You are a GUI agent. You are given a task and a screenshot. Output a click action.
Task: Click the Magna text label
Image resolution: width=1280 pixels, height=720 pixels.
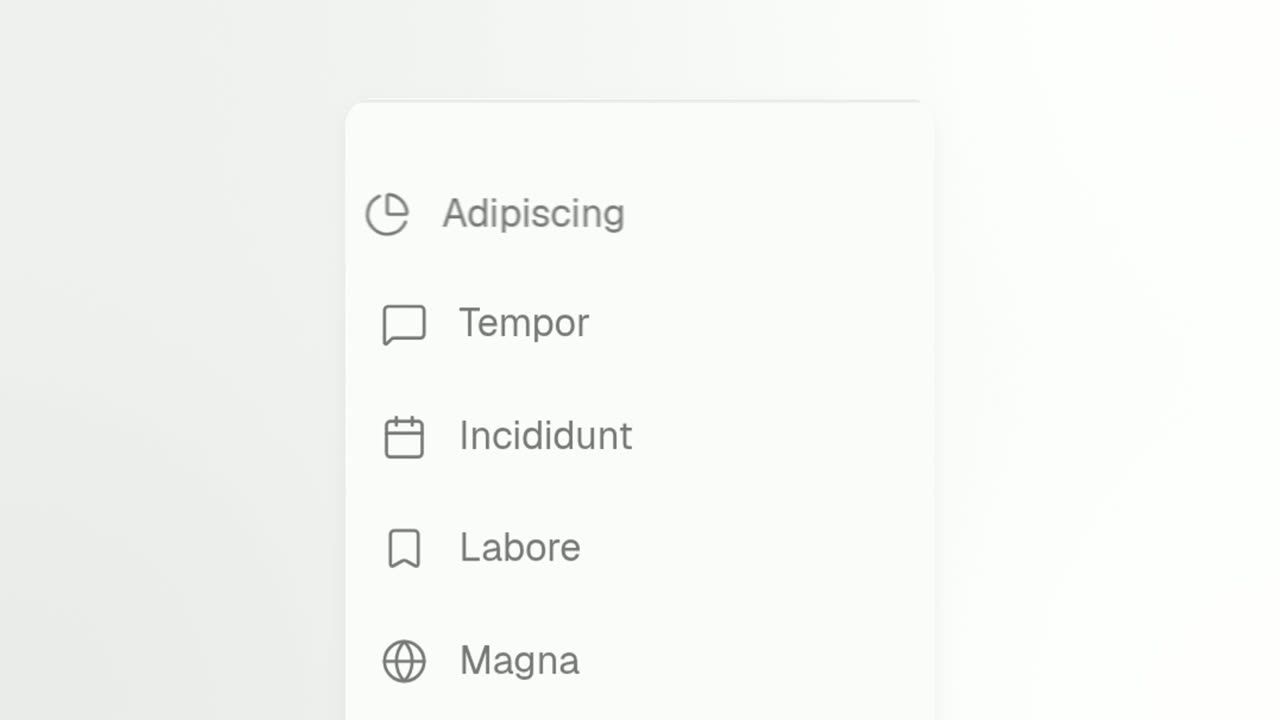tap(520, 662)
